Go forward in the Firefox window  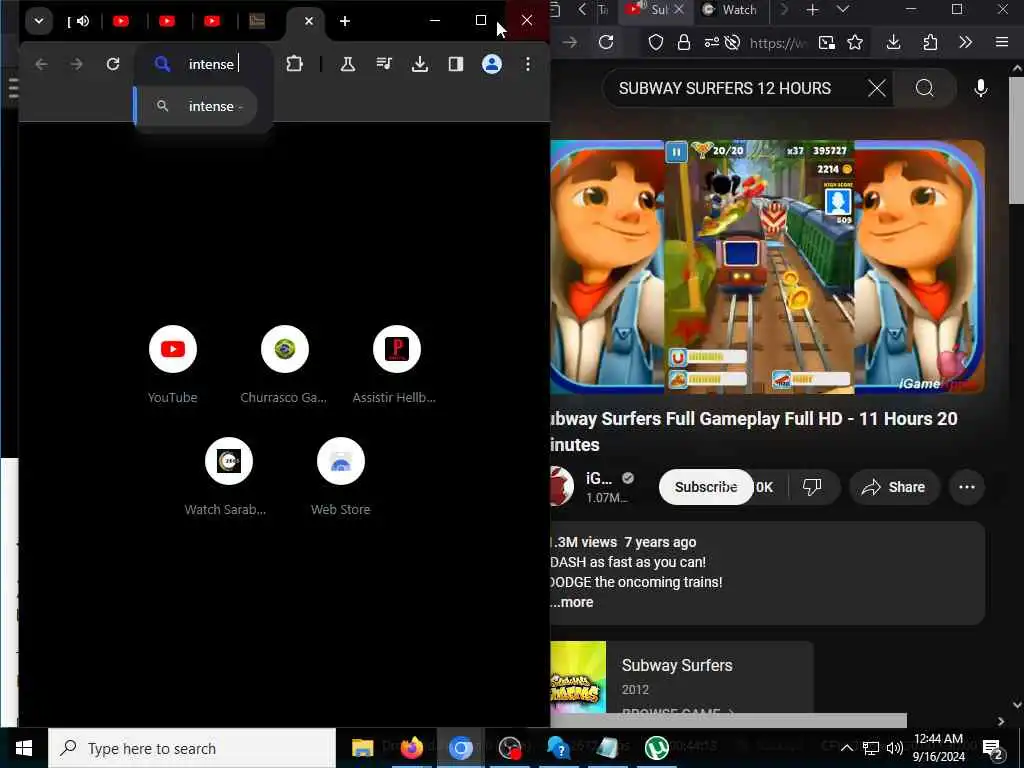pyautogui.click(x=570, y=42)
